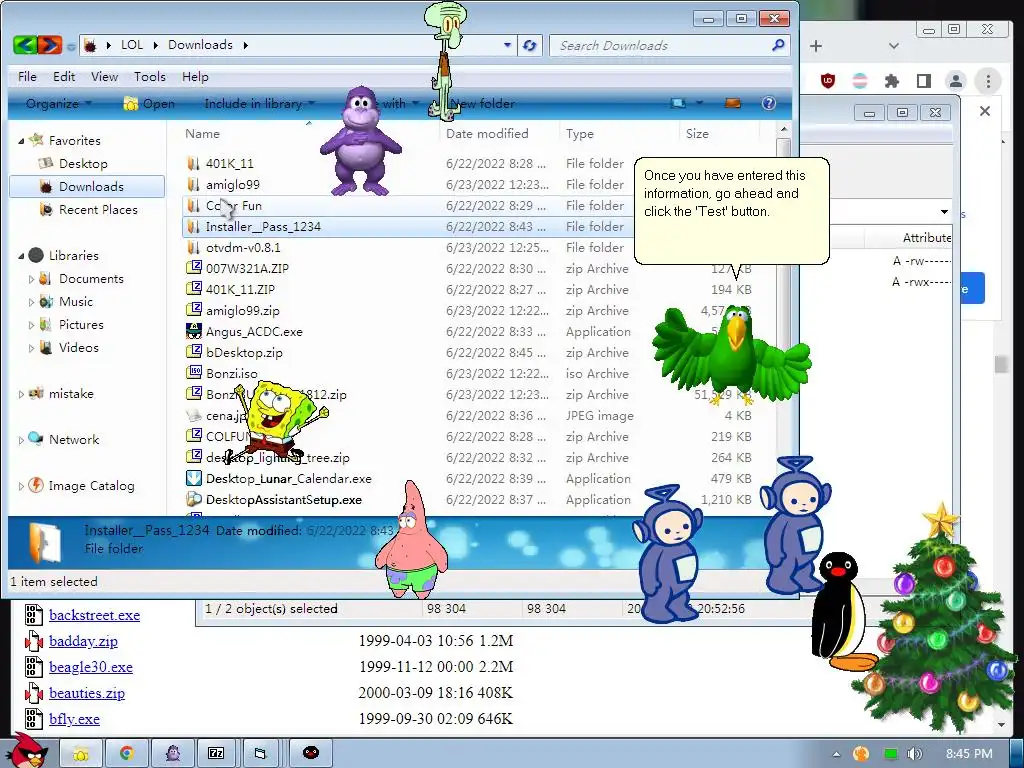Select the 401K_11 folder icon
This screenshot has width=1024, height=768.
[193, 163]
